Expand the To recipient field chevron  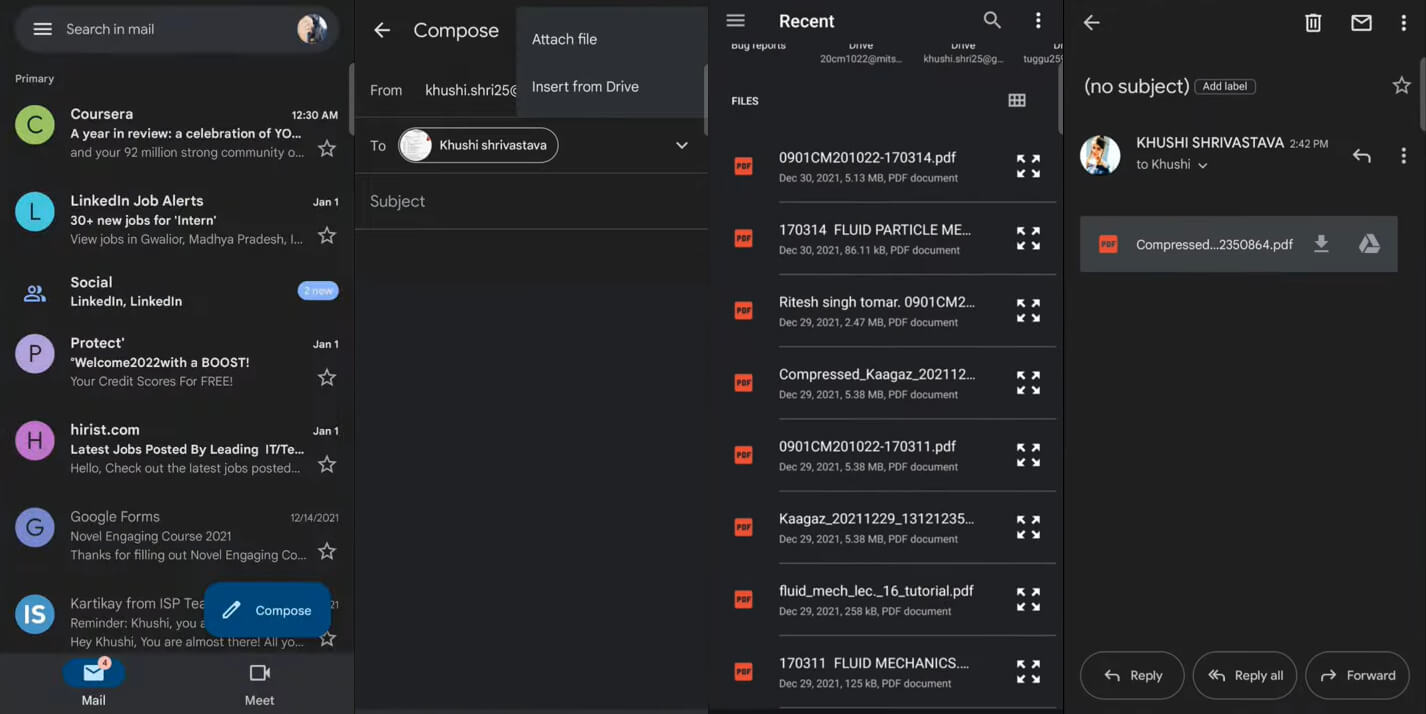[682, 146]
